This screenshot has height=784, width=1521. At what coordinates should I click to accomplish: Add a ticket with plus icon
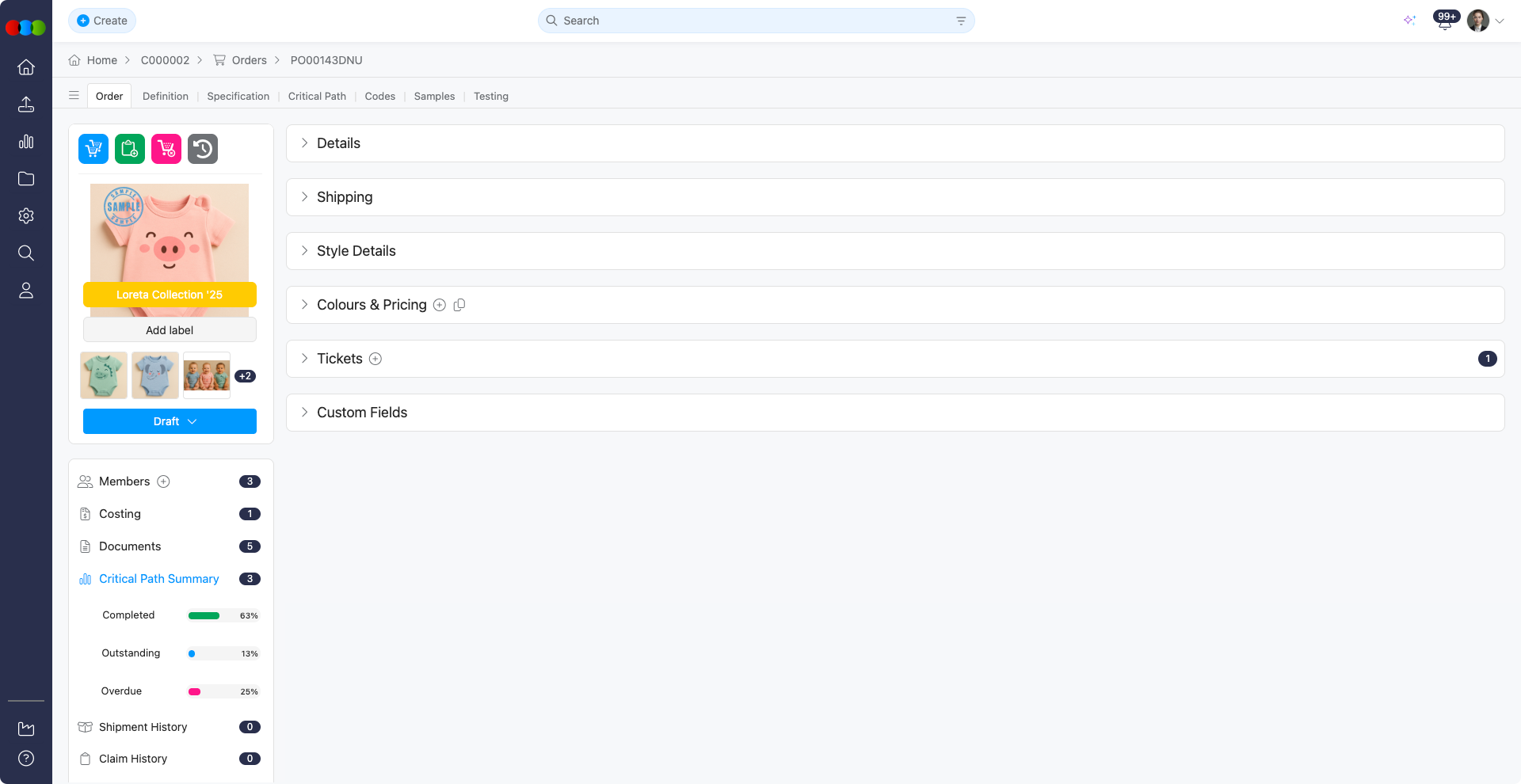click(x=375, y=359)
